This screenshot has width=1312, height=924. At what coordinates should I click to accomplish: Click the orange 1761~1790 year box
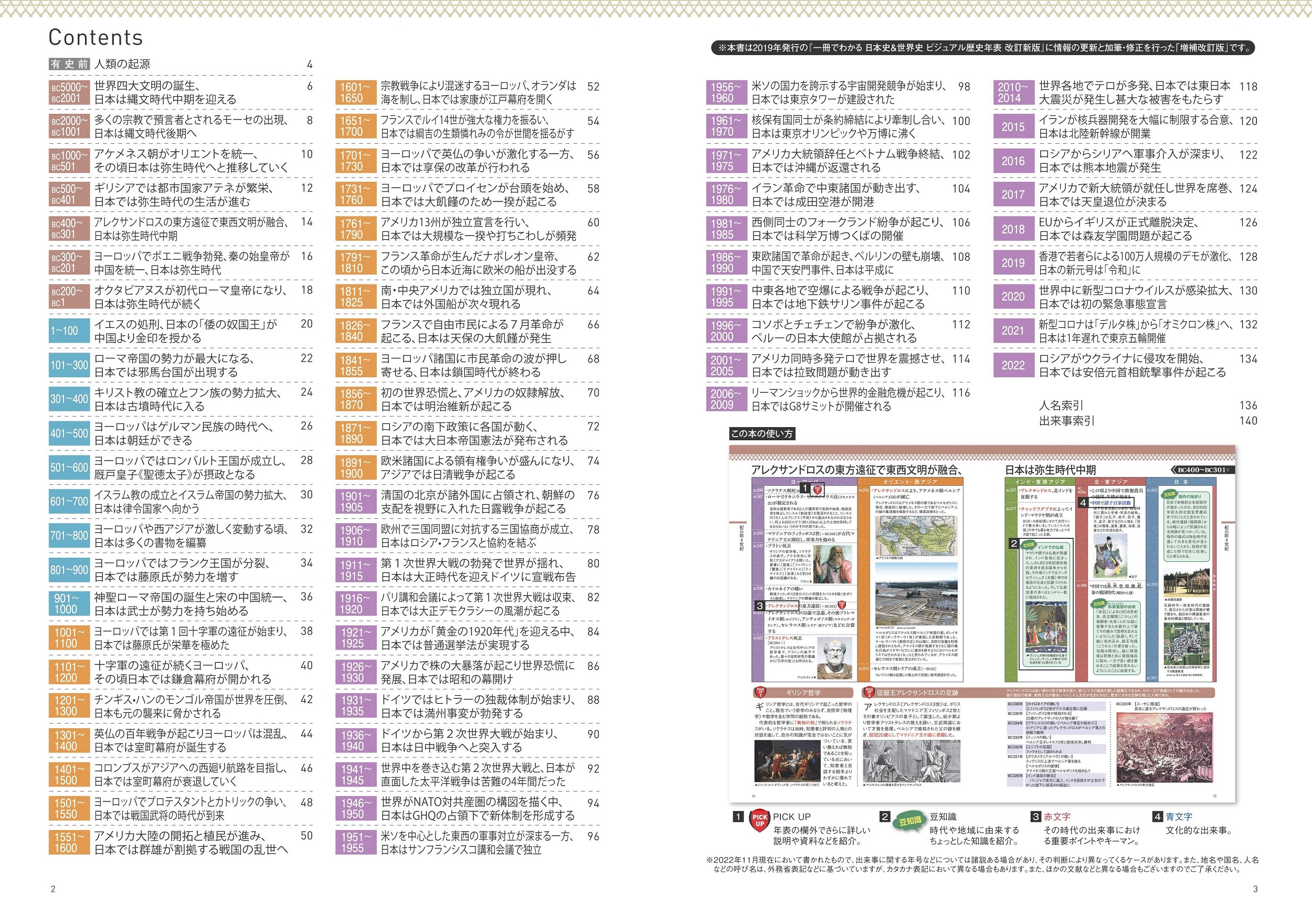356,229
